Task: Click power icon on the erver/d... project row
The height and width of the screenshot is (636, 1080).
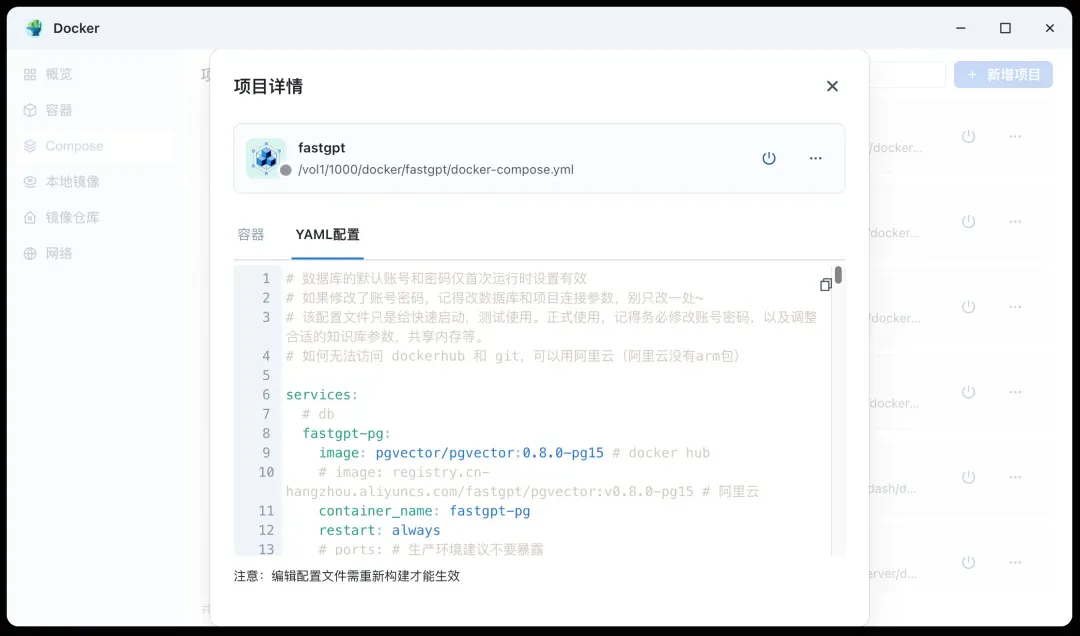Action: [x=968, y=562]
